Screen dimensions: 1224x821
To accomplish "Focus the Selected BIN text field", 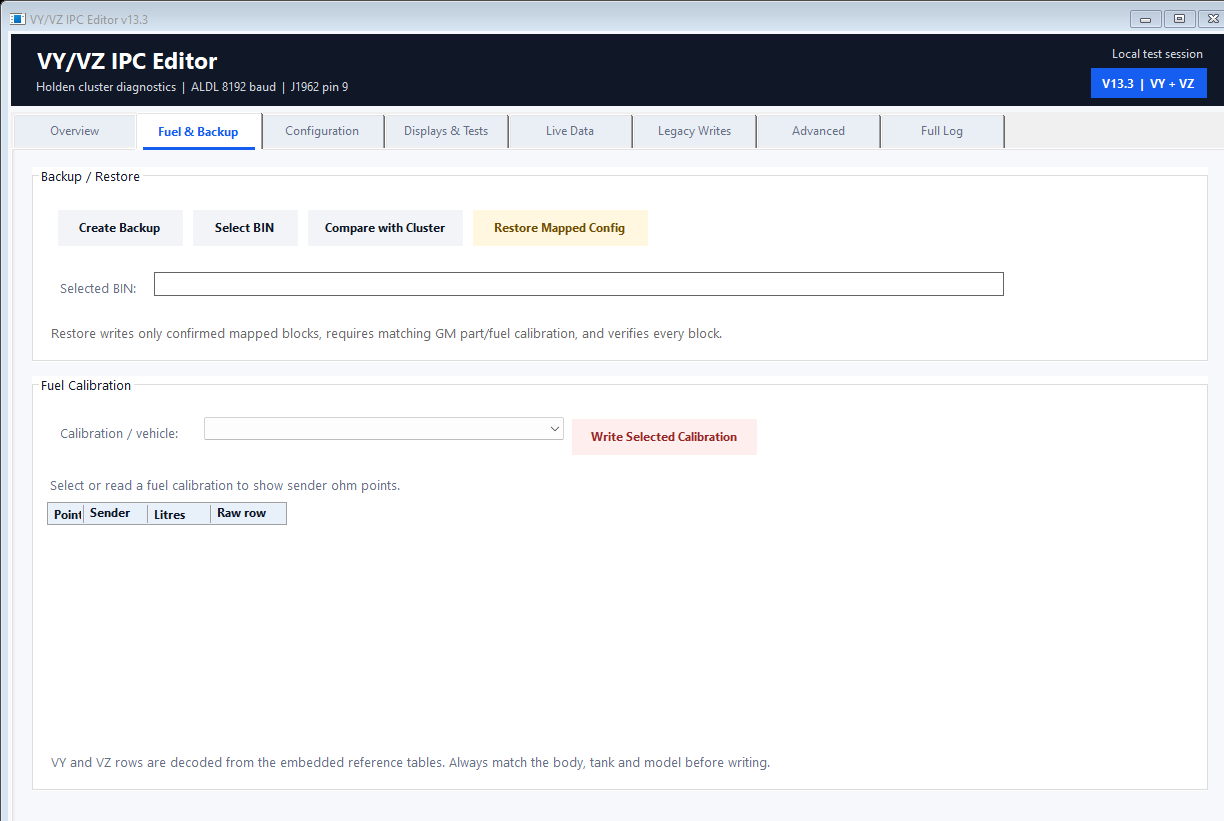I will pyautogui.click(x=578, y=284).
